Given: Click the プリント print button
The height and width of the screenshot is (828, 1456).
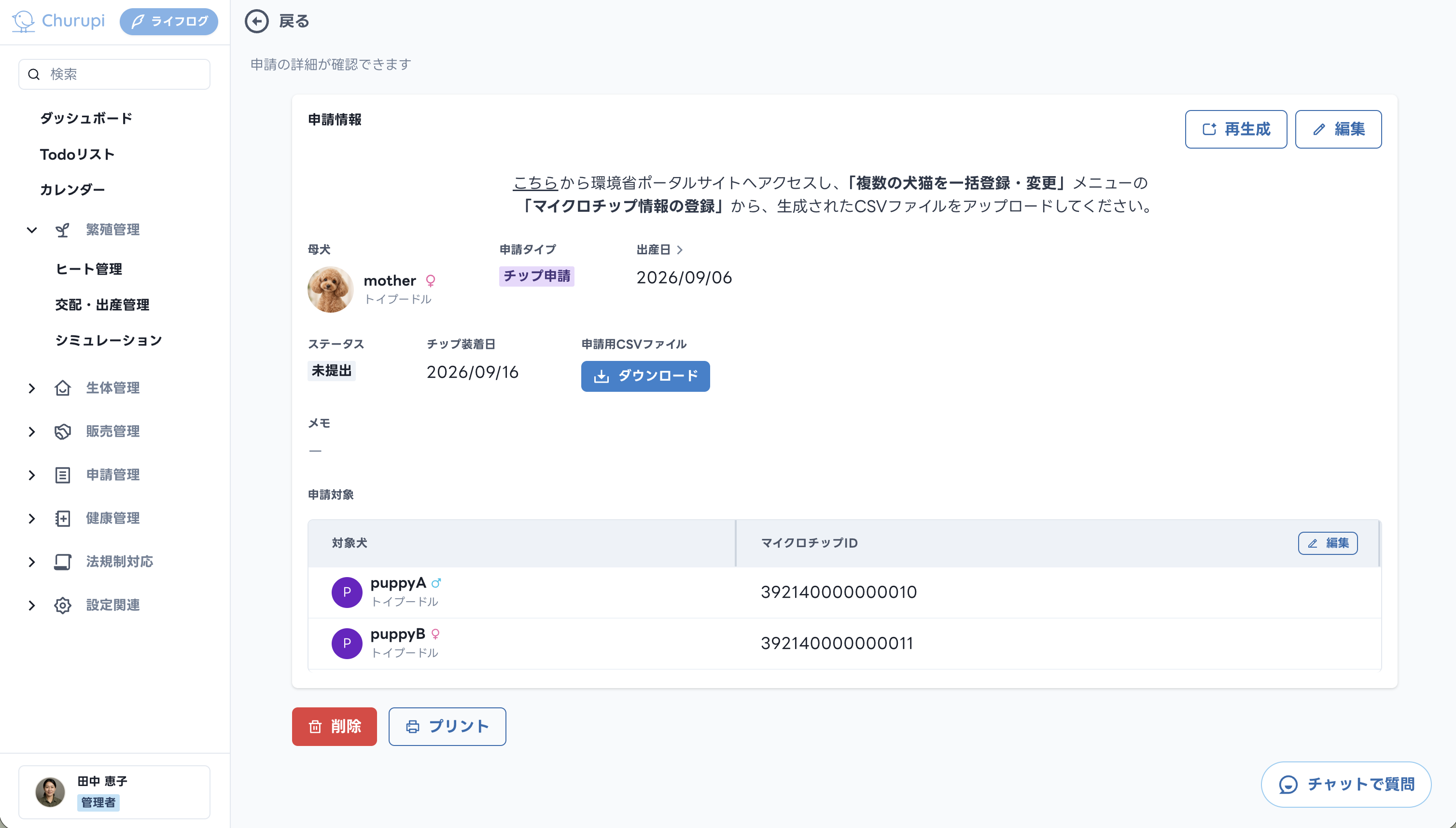Looking at the screenshot, I should pos(447,726).
